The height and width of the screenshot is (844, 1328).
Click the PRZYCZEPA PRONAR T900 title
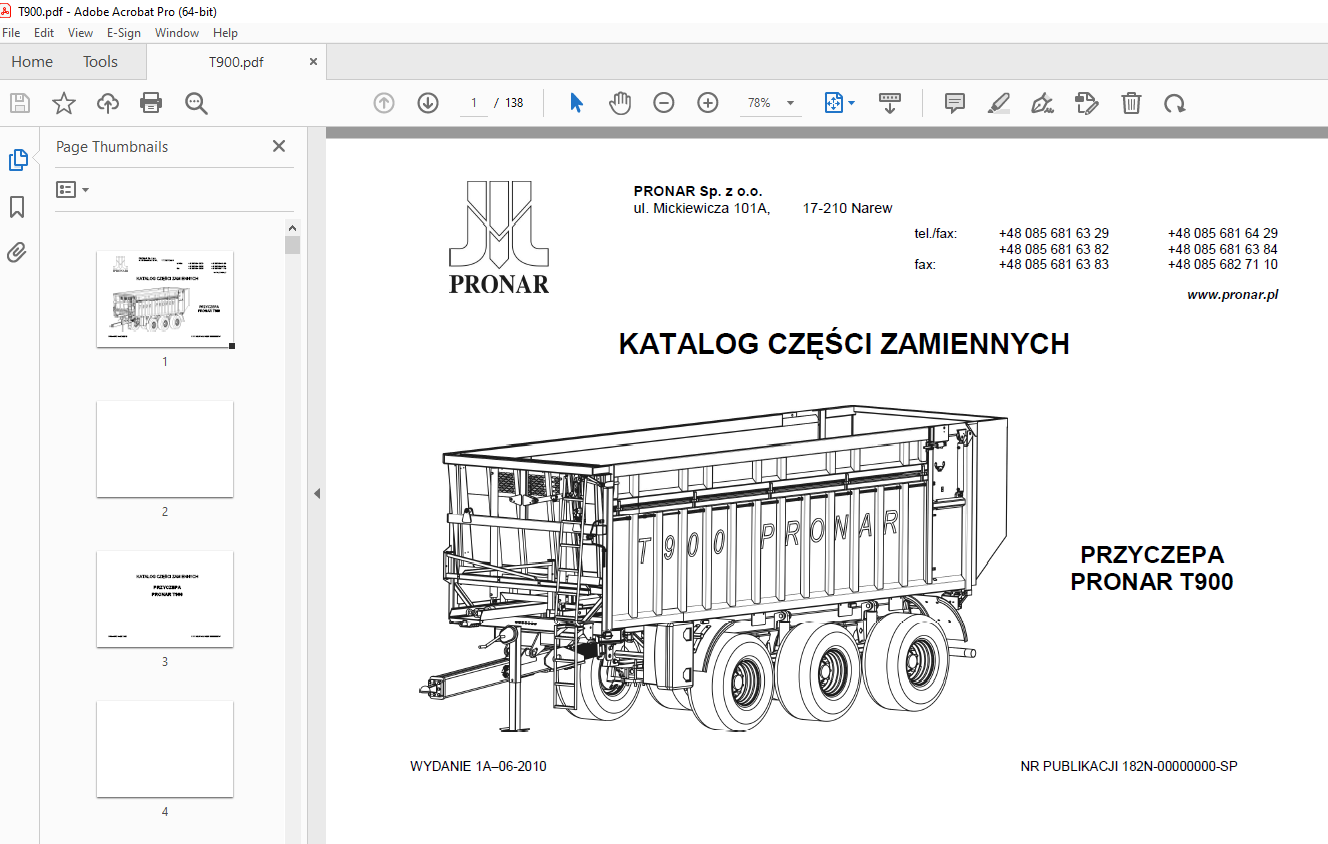(x=1152, y=568)
